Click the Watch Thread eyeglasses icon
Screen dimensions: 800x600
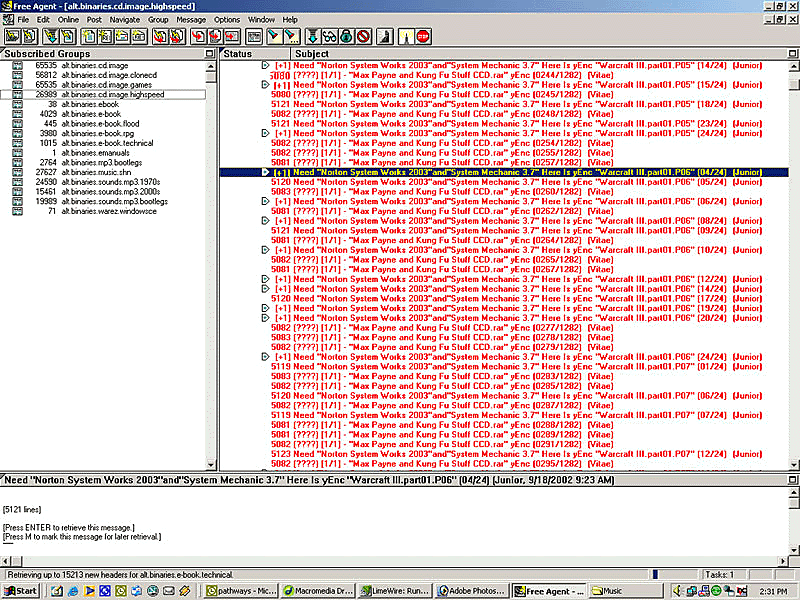329,36
